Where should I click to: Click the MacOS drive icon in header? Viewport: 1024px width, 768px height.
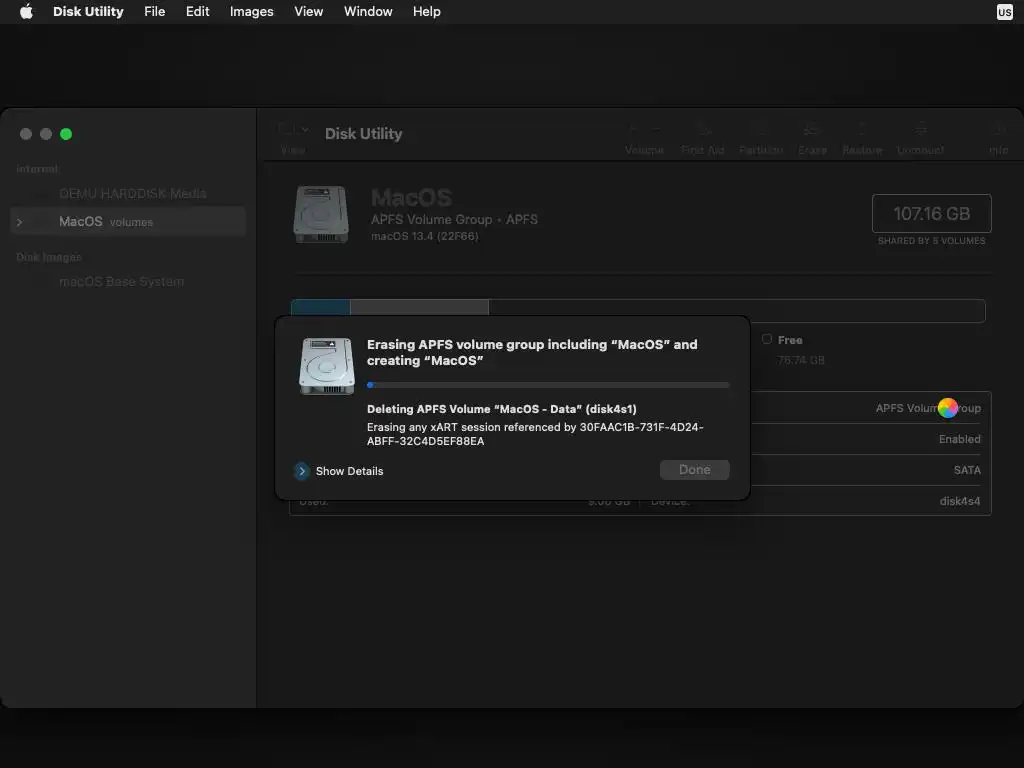pyautogui.click(x=321, y=214)
